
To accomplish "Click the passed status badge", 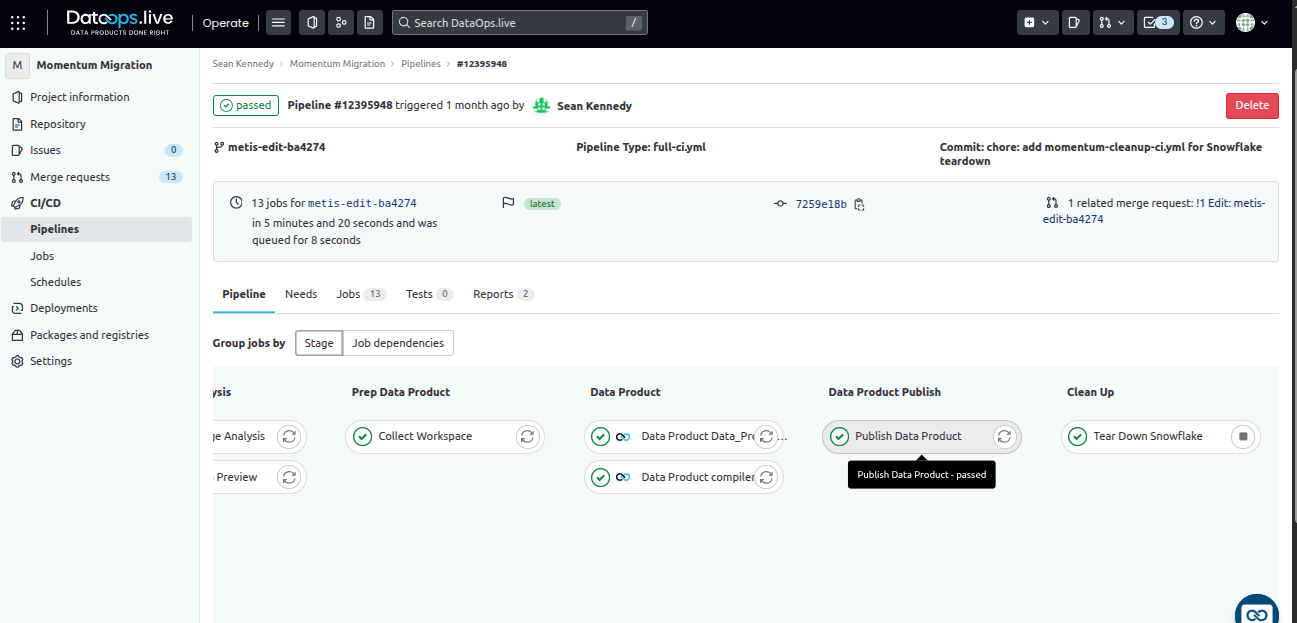I will pos(246,105).
